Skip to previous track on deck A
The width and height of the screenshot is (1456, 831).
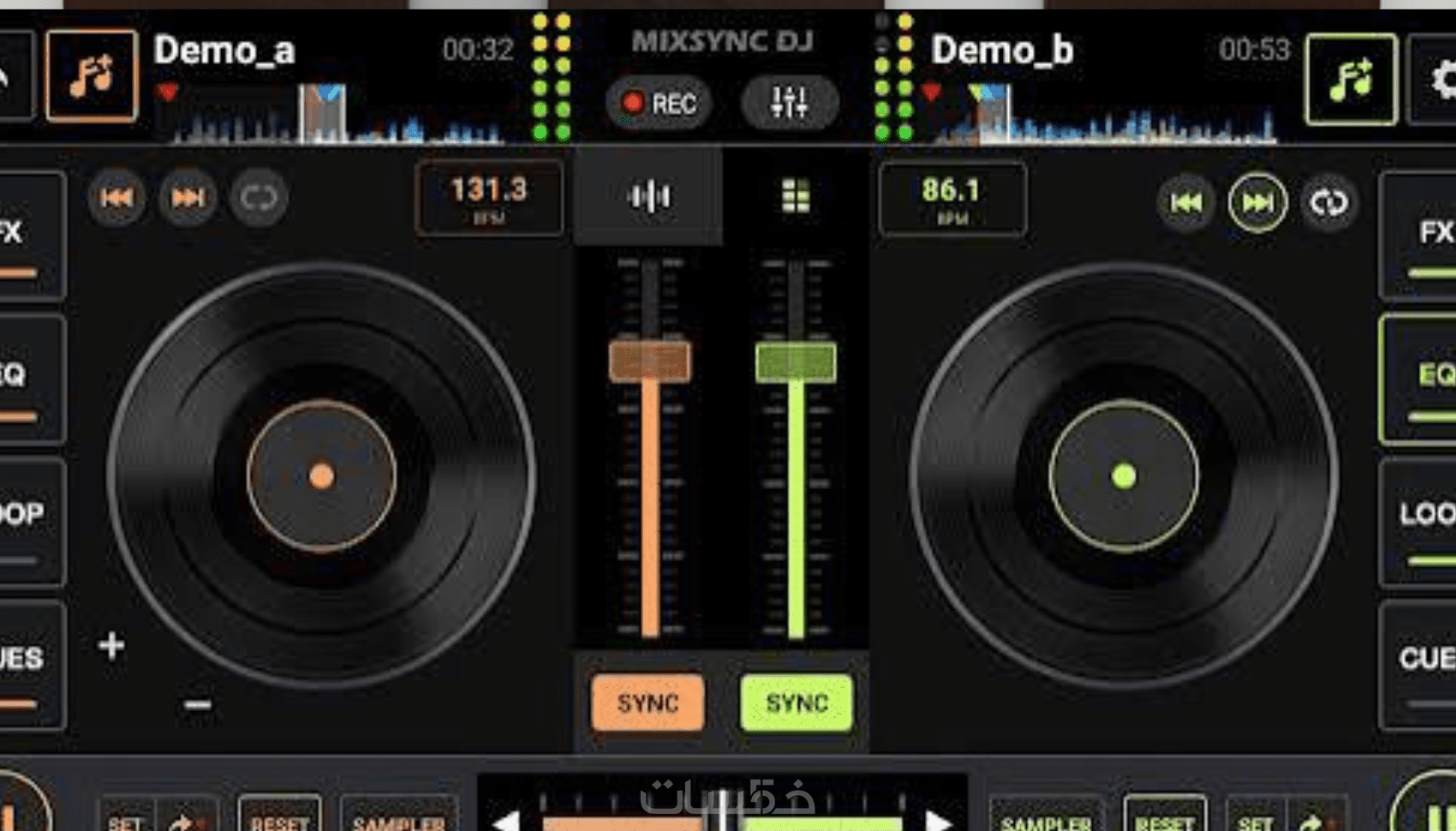[116, 198]
